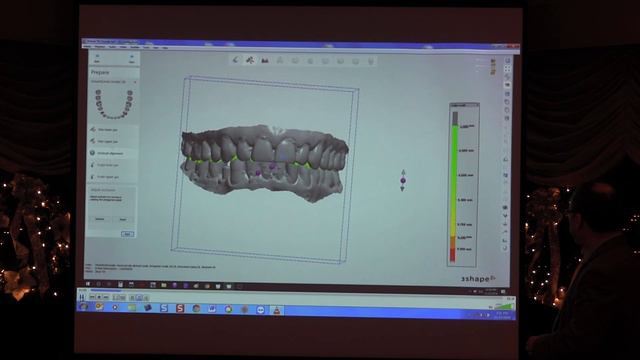This screenshot has height=360, width=640.
Task: Pause the video in the media player
Action: 82,297
